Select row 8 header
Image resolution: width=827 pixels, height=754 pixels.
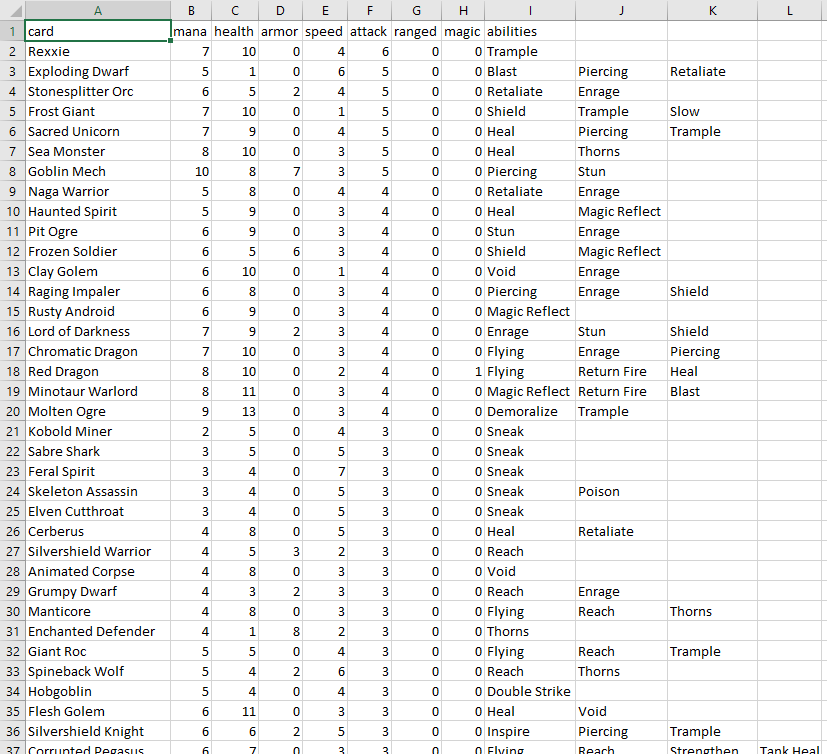(x=13, y=172)
